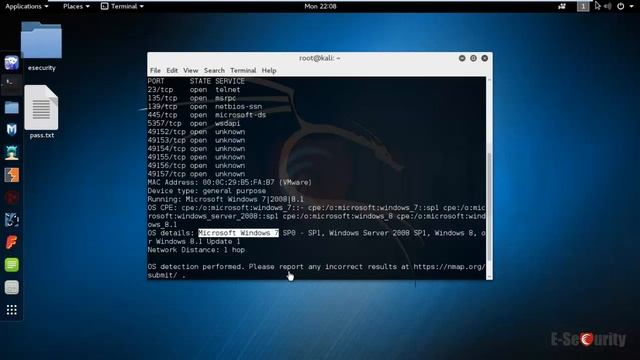
Task: Click the highlighted 'Microsoft Windows 7' text
Action: pos(238,233)
